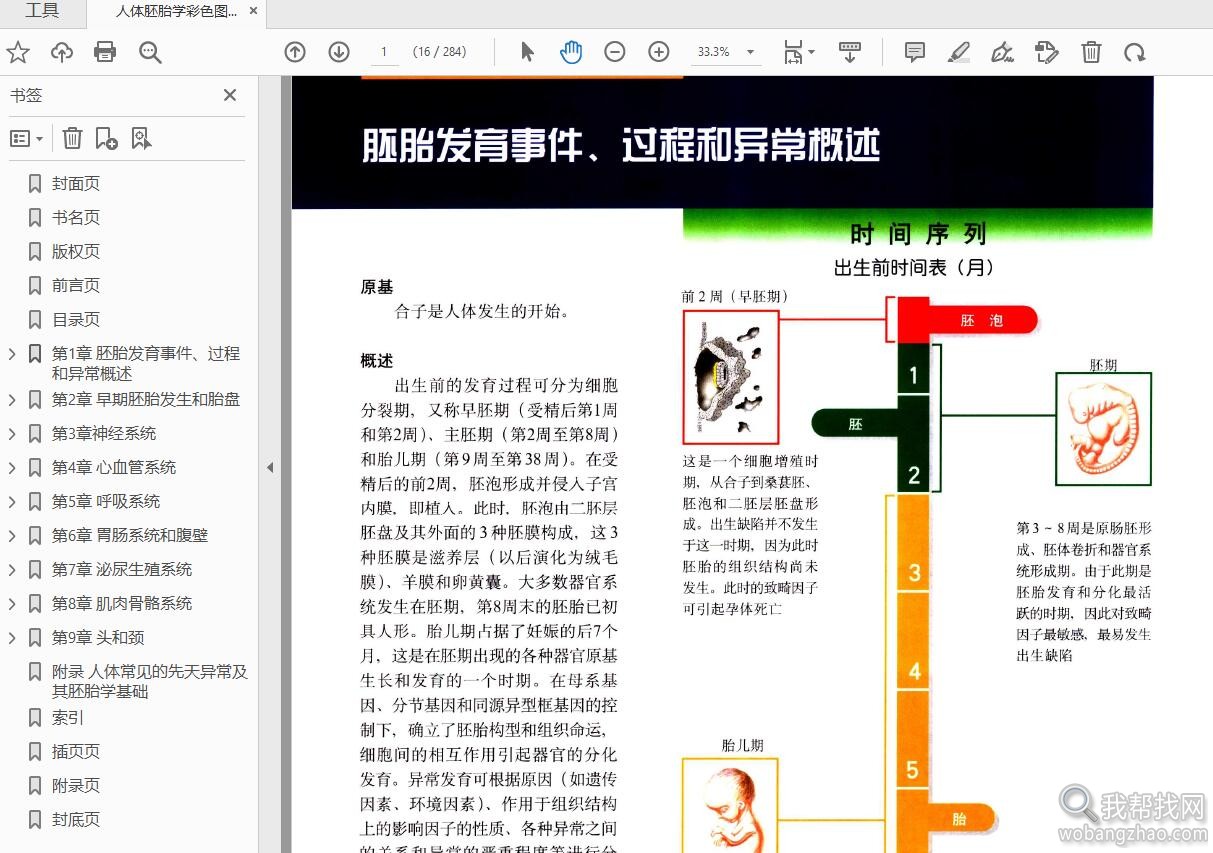Jump to 第5章 呼吸系统 bookmark
1213x853 pixels.
tap(106, 501)
